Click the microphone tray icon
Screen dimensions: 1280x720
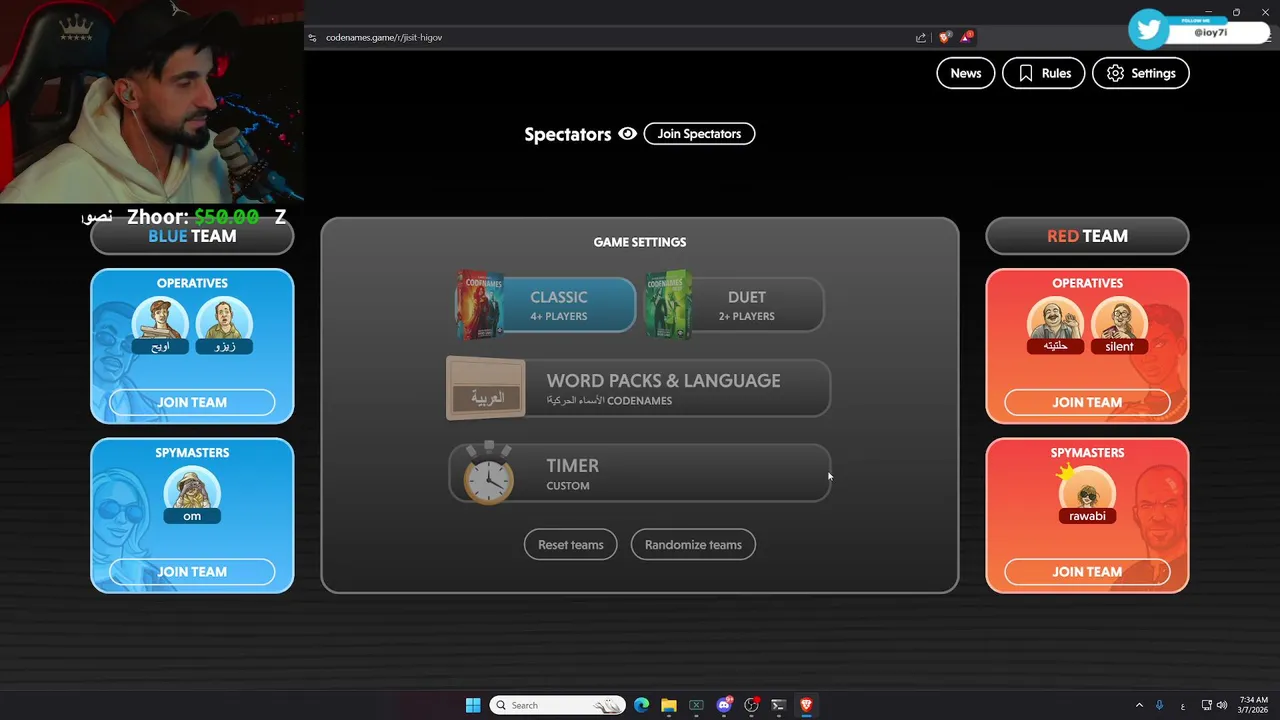pyautogui.click(x=1160, y=705)
